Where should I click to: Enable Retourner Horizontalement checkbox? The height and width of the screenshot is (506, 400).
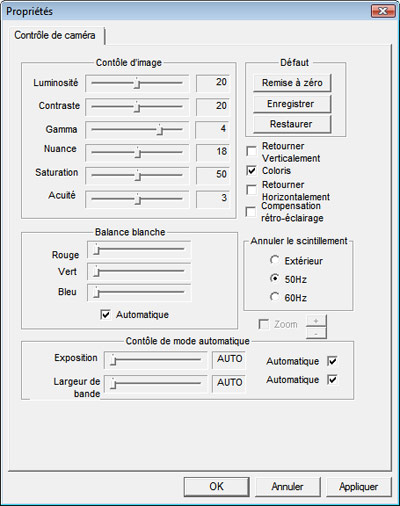pos(251,190)
